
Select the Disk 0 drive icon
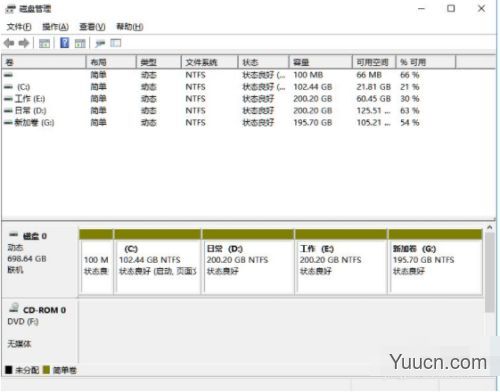(x=13, y=235)
